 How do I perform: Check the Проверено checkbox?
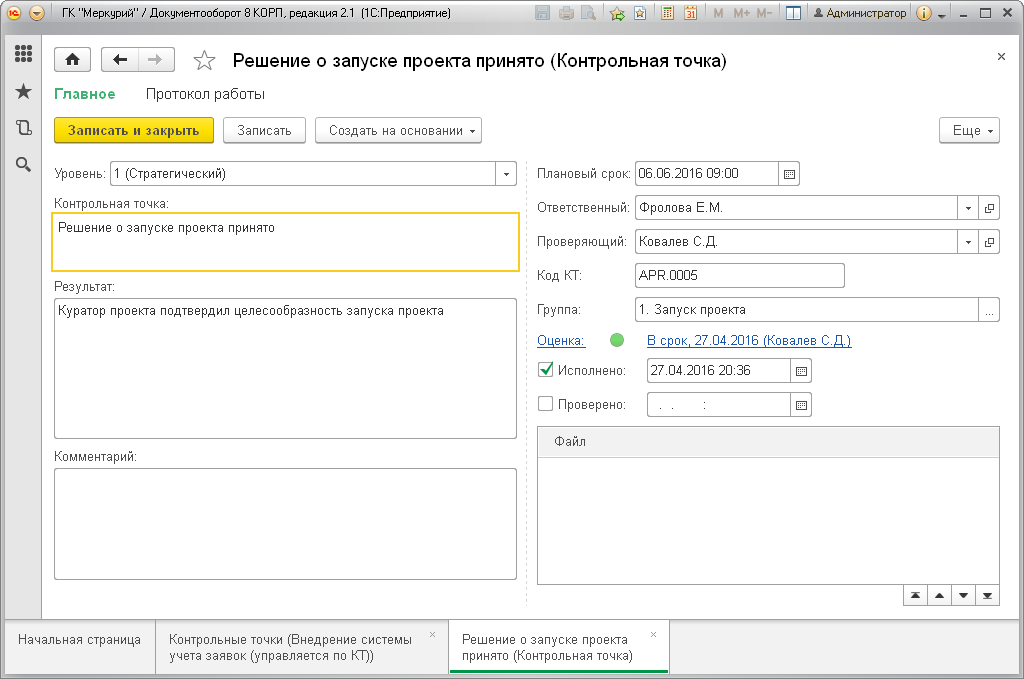click(545, 403)
